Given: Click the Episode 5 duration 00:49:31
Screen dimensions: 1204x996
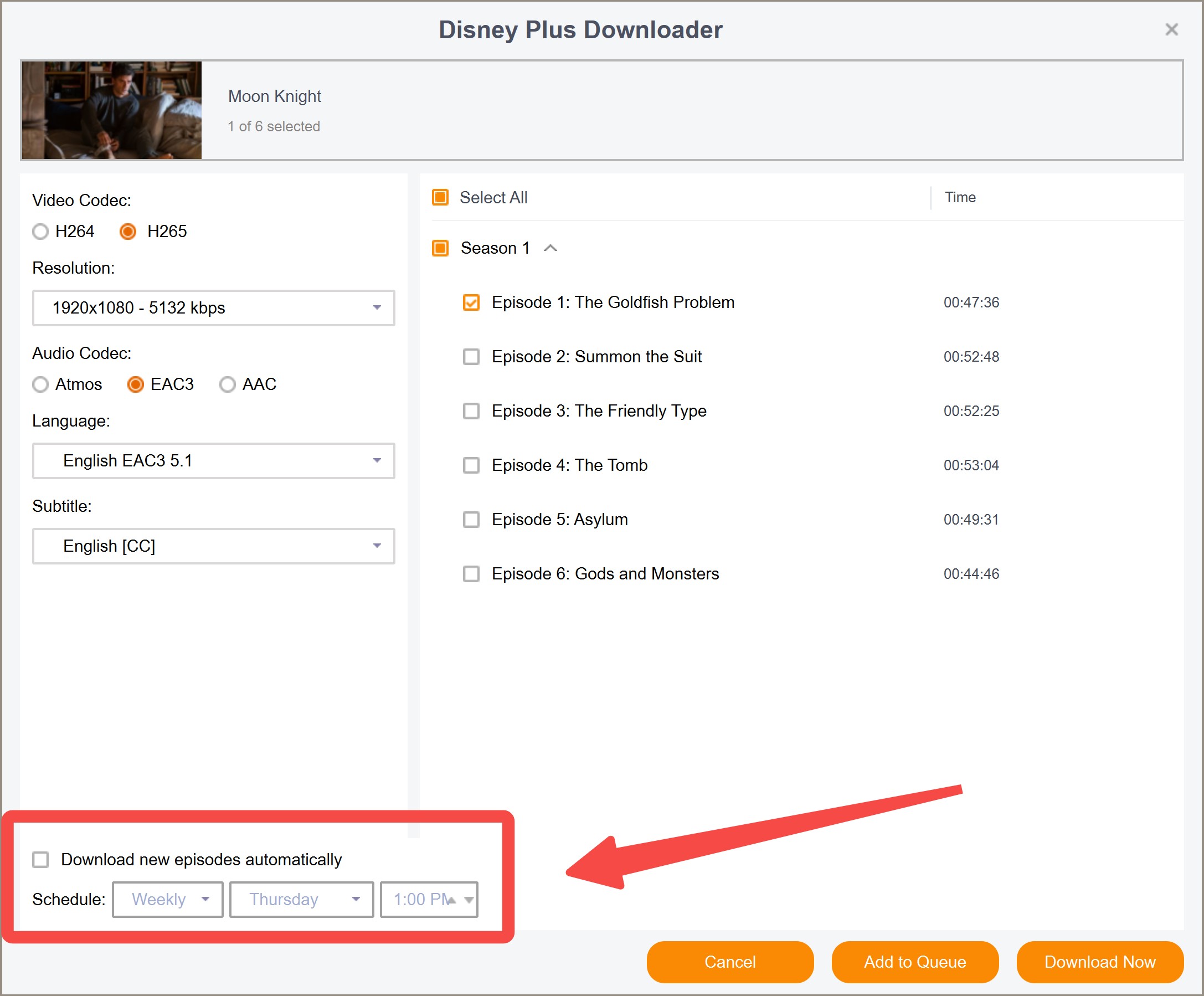Looking at the screenshot, I should click(971, 520).
